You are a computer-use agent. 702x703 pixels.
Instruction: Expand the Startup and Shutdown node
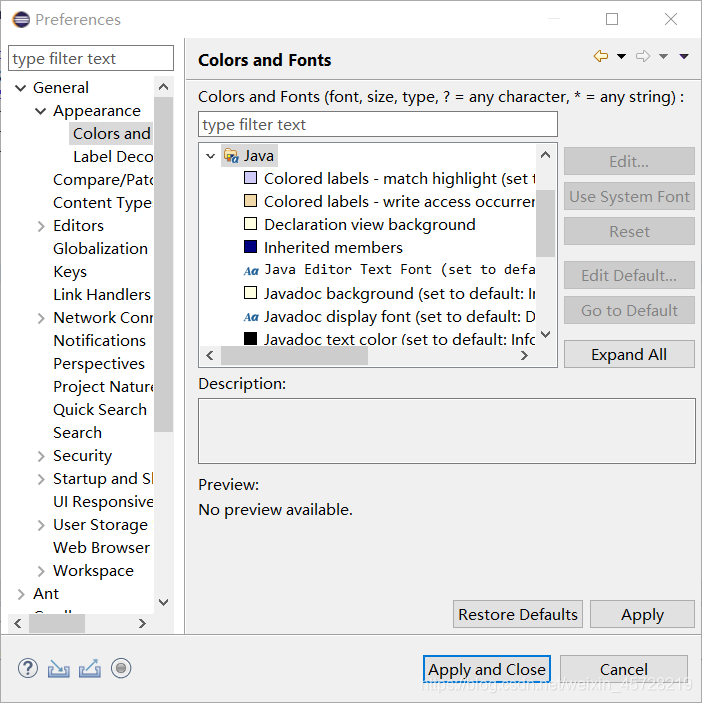pyautogui.click(x=41, y=479)
